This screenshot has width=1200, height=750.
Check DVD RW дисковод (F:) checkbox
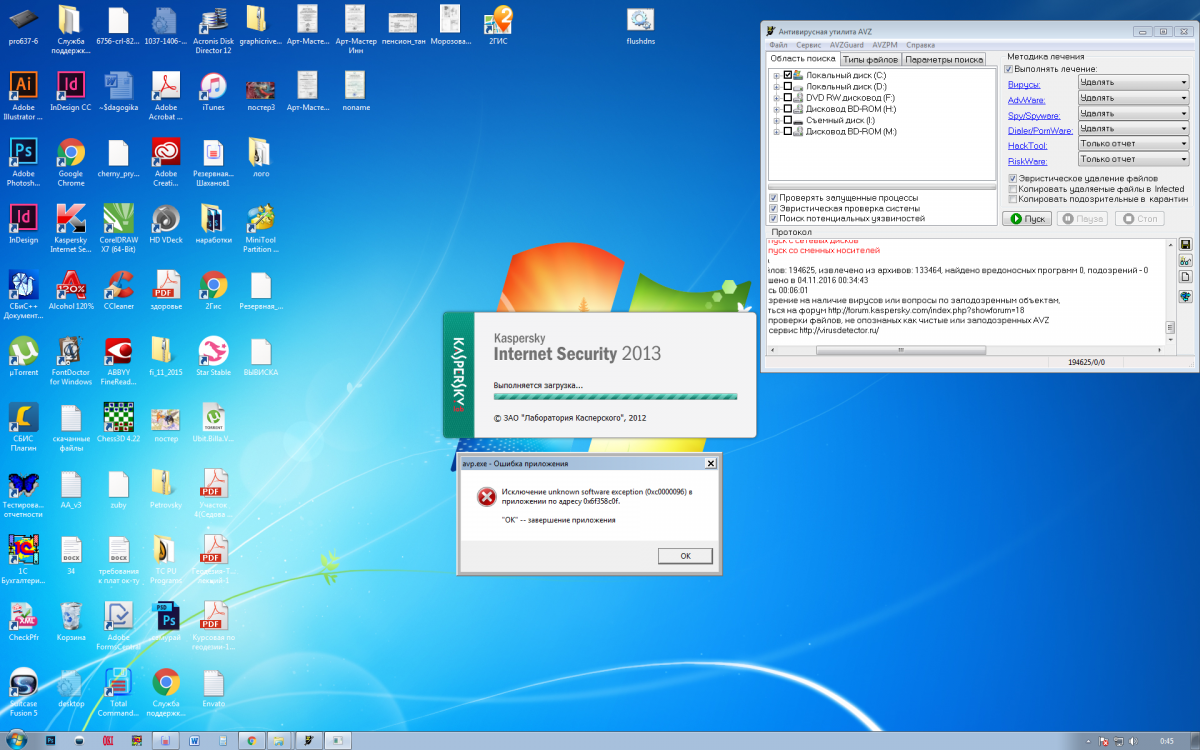(x=788, y=98)
